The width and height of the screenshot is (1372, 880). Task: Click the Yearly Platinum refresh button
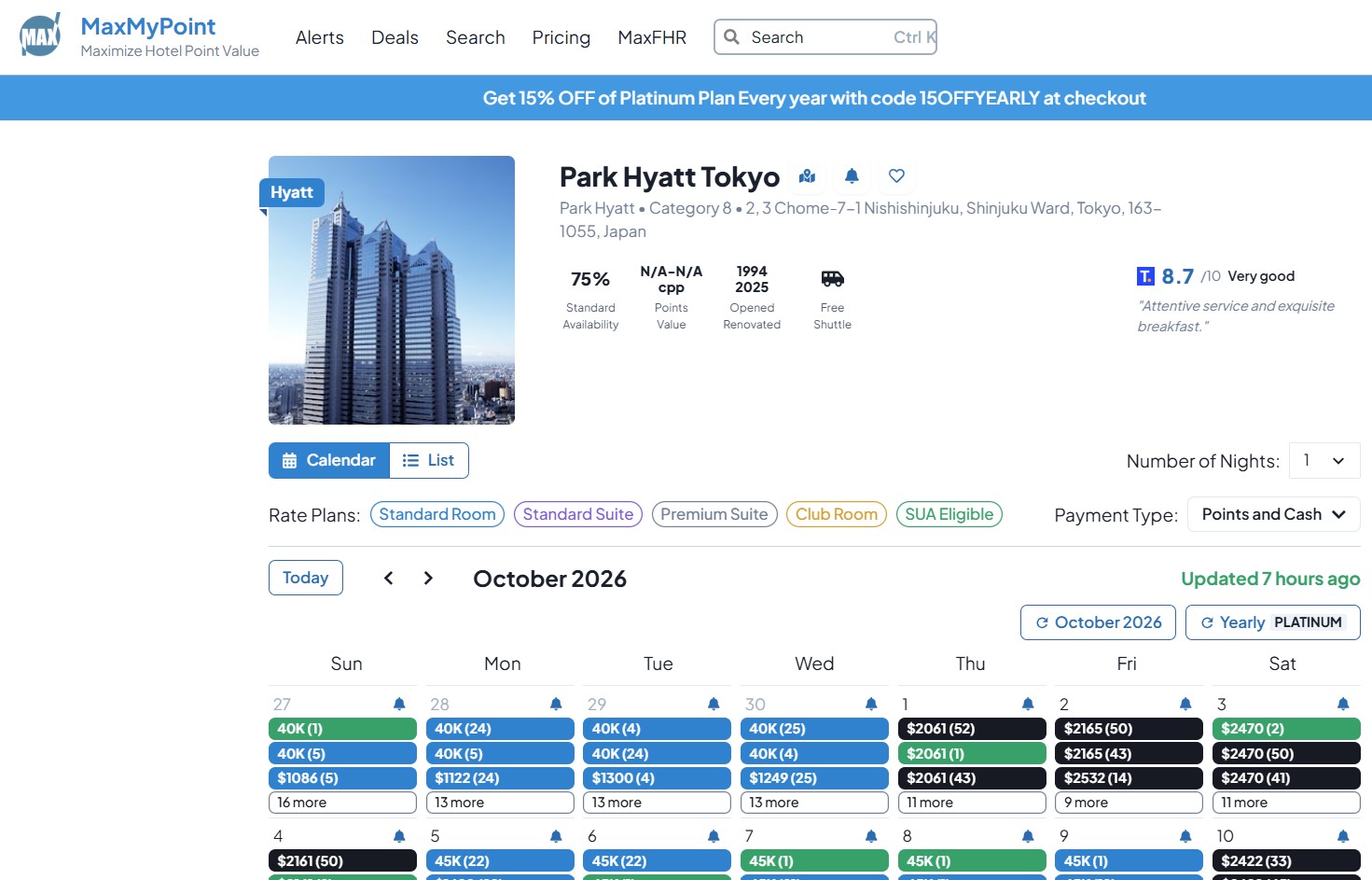pos(1273,622)
